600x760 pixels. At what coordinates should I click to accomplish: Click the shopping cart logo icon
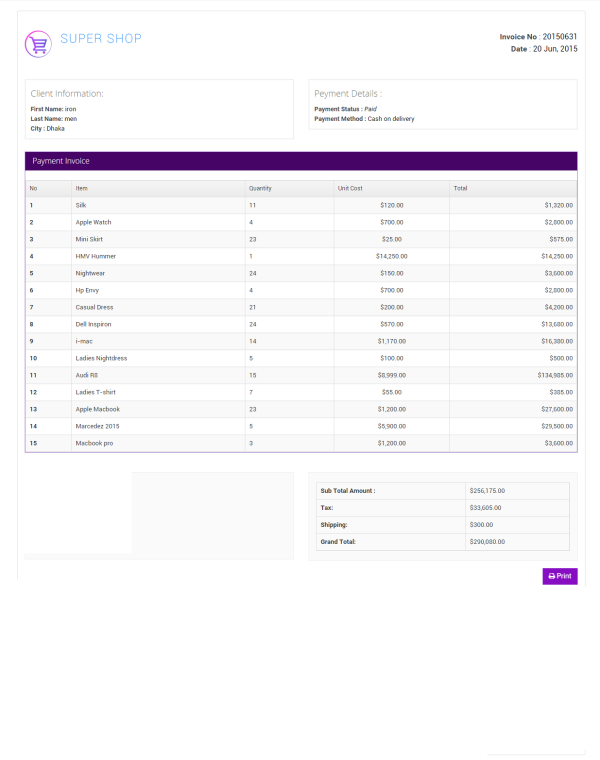38,43
